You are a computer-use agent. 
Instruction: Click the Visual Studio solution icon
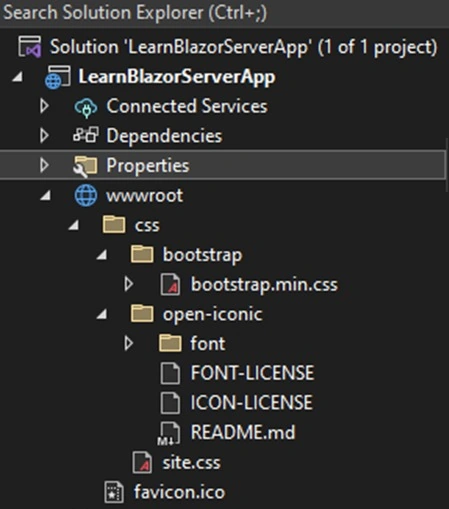pos(30,47)
